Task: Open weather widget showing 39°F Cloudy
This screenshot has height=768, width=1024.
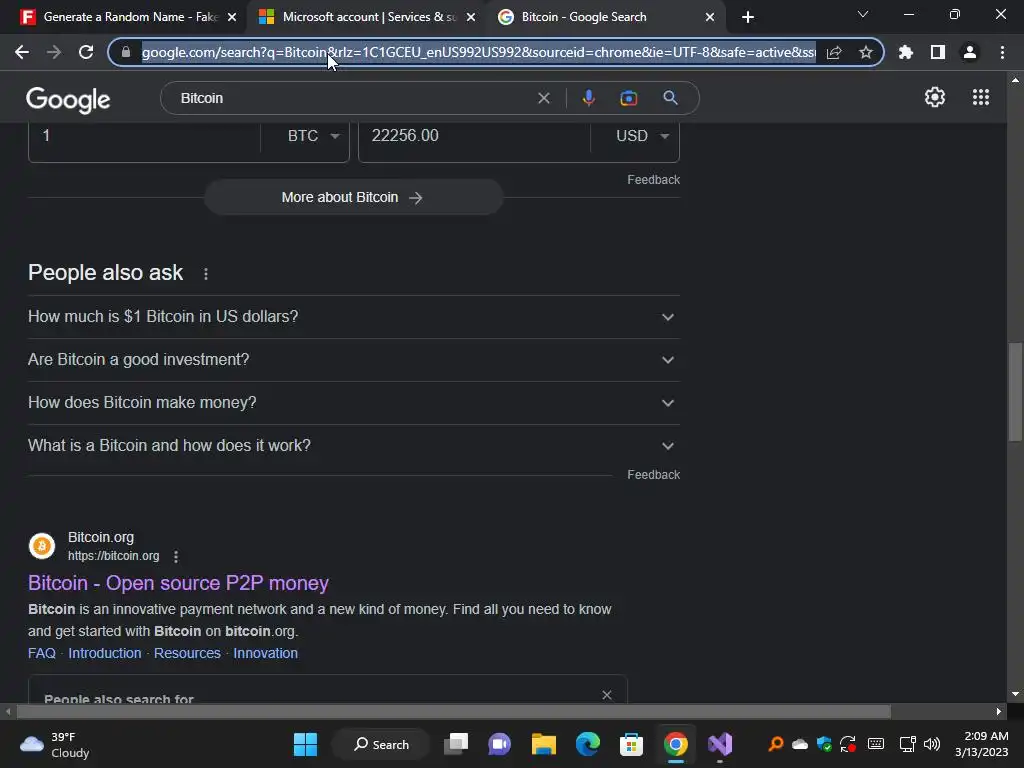Action: pos(55,744)
